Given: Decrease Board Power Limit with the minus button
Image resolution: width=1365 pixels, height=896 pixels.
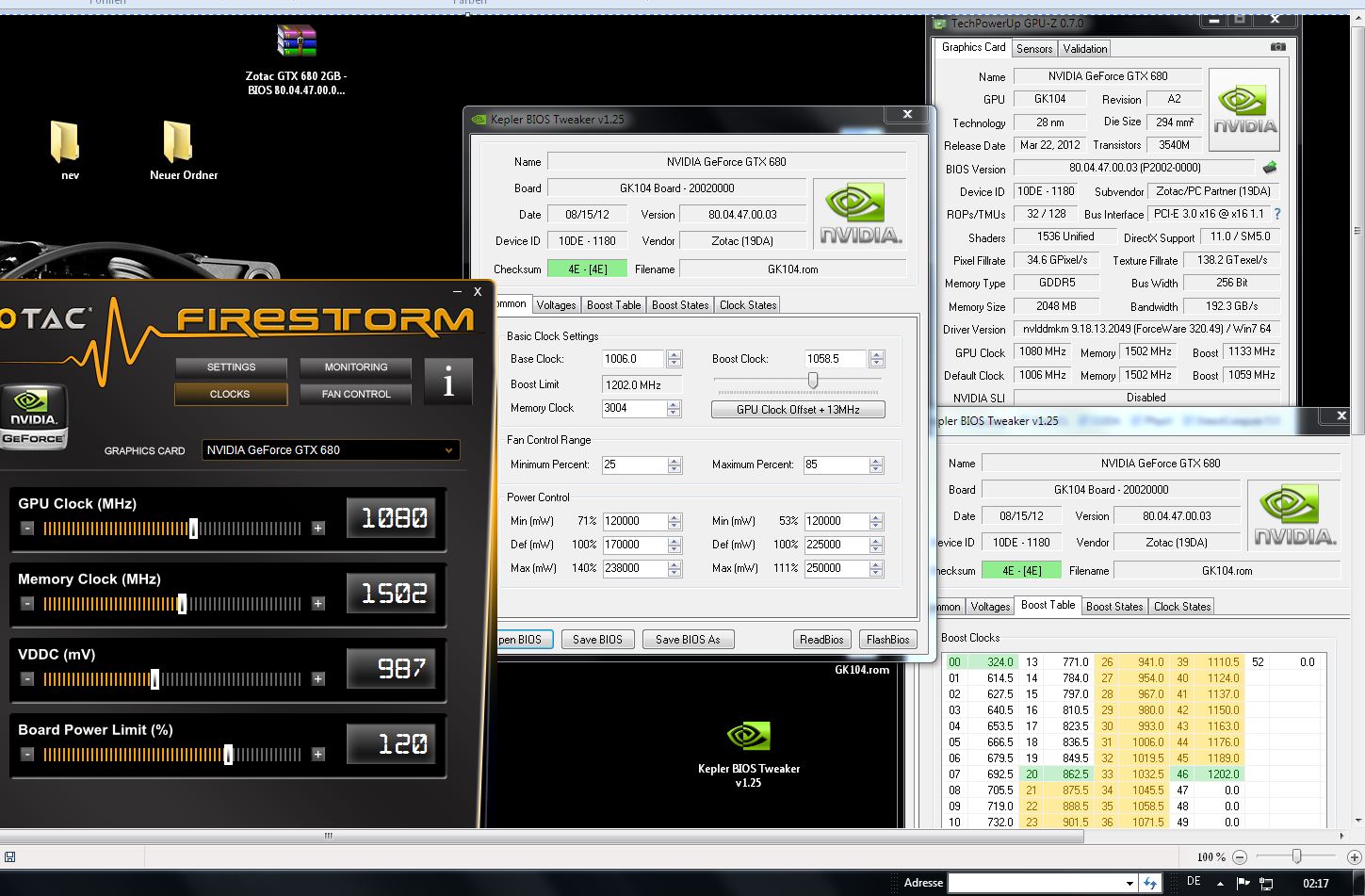Looking at the screenshot, I should 27,754.
